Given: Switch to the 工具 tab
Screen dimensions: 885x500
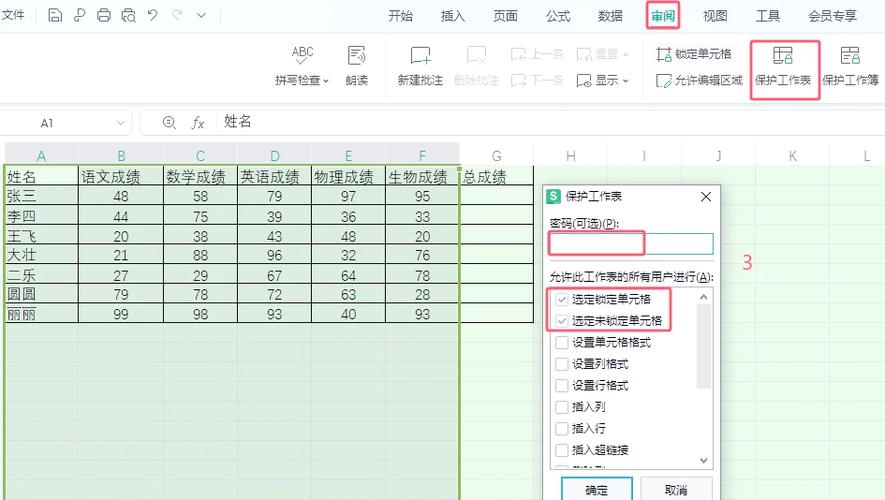Looking at the screenshot, I should [x=768, y=16].
